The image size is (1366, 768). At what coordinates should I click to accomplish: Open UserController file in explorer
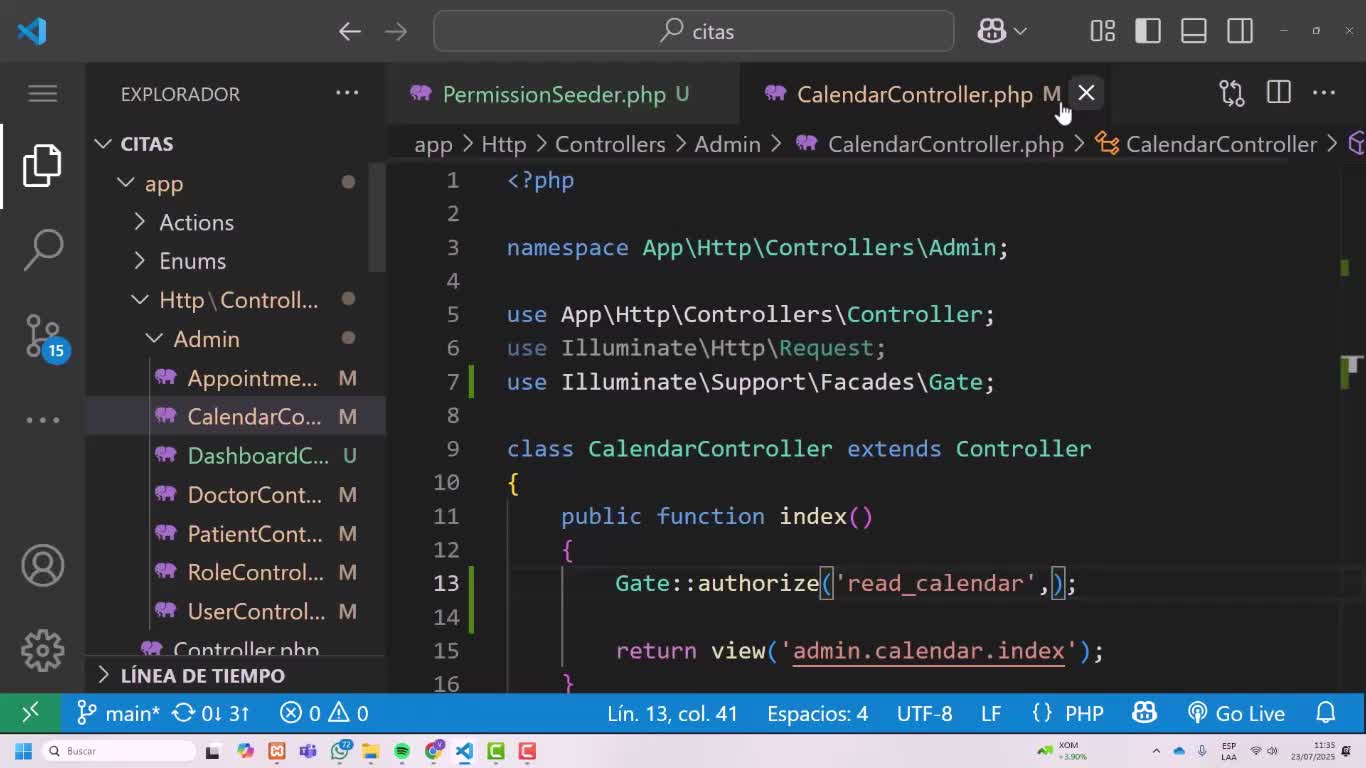235,612
